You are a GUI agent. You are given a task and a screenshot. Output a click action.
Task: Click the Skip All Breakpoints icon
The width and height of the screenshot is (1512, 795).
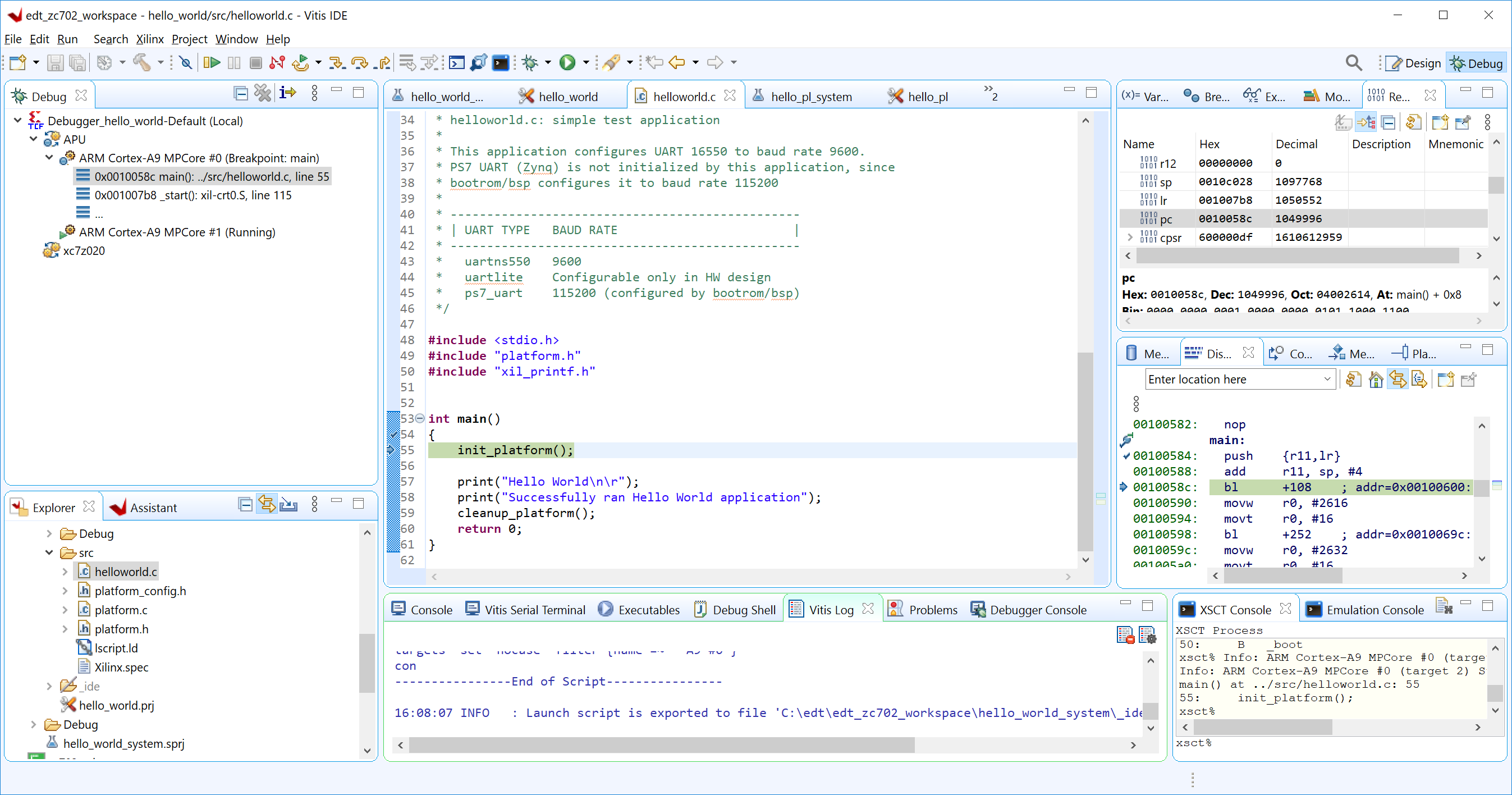[185, 62]
